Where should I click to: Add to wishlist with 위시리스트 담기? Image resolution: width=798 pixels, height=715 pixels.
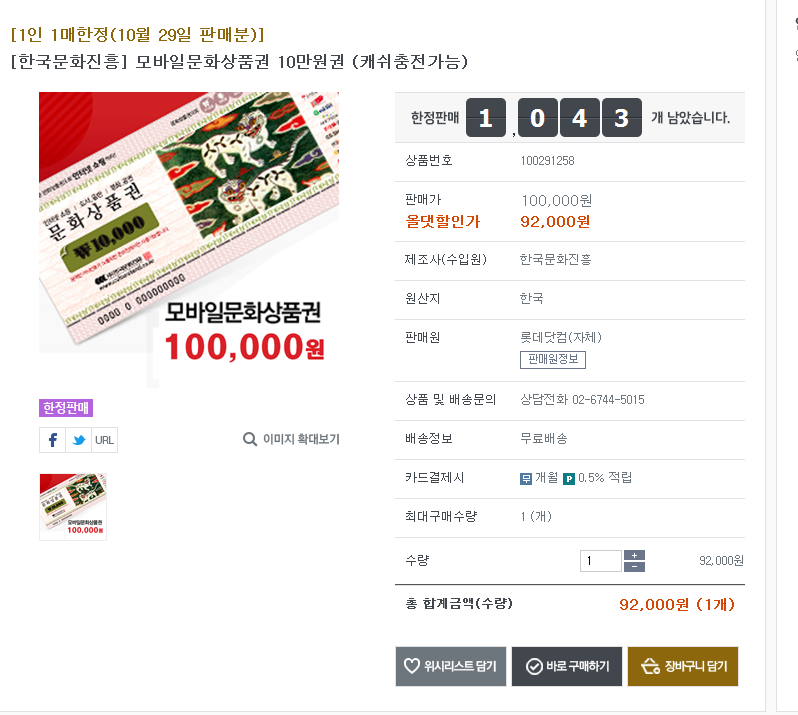tap(450, 666)
